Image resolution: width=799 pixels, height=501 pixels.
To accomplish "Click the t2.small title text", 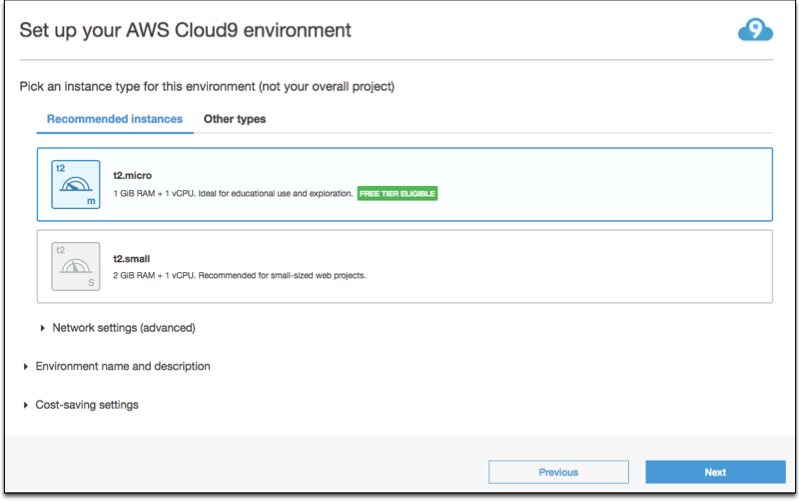I will [x=131, y=259].
